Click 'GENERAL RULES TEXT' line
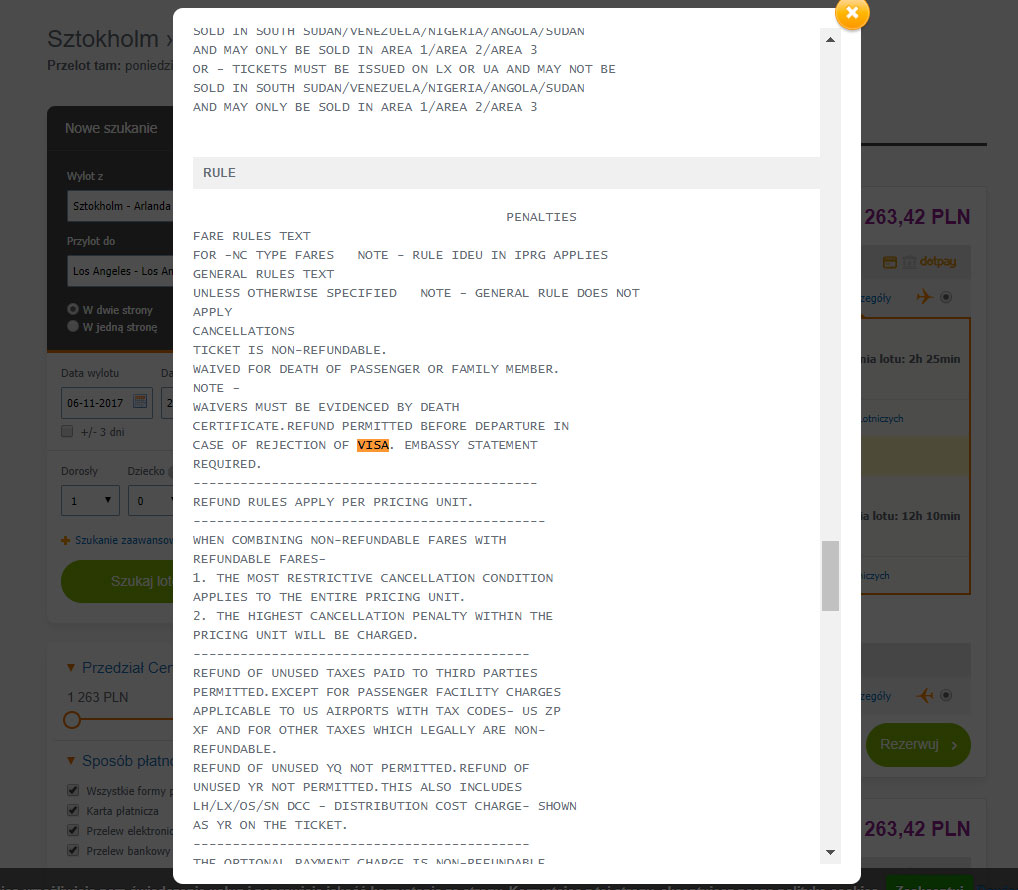This screenshot has height=890, width=1018. click(x=264, y=274)
